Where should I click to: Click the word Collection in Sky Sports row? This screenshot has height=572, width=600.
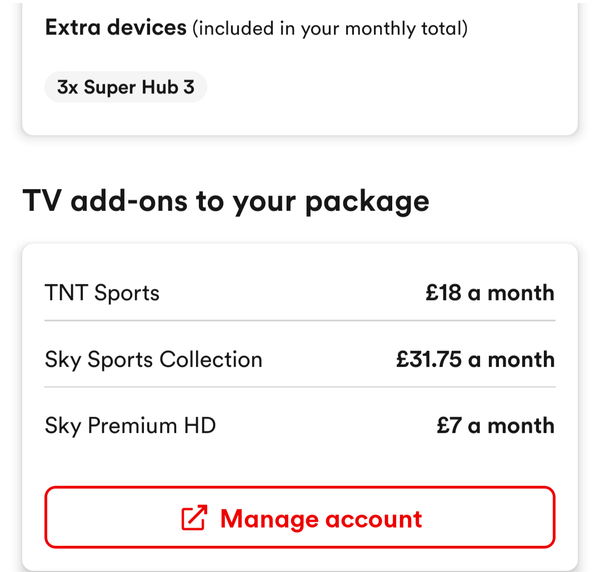[x=211, y=359]
